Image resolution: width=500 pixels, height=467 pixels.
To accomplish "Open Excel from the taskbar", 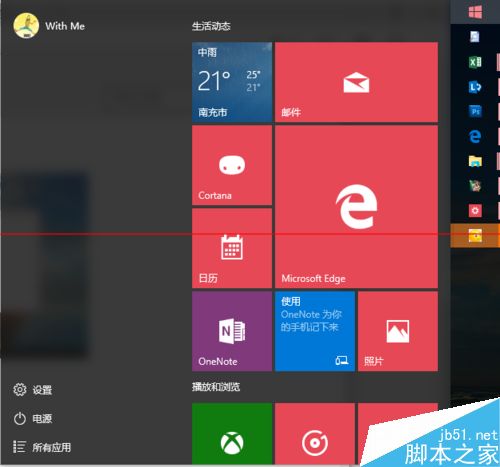I will (475, 62).
